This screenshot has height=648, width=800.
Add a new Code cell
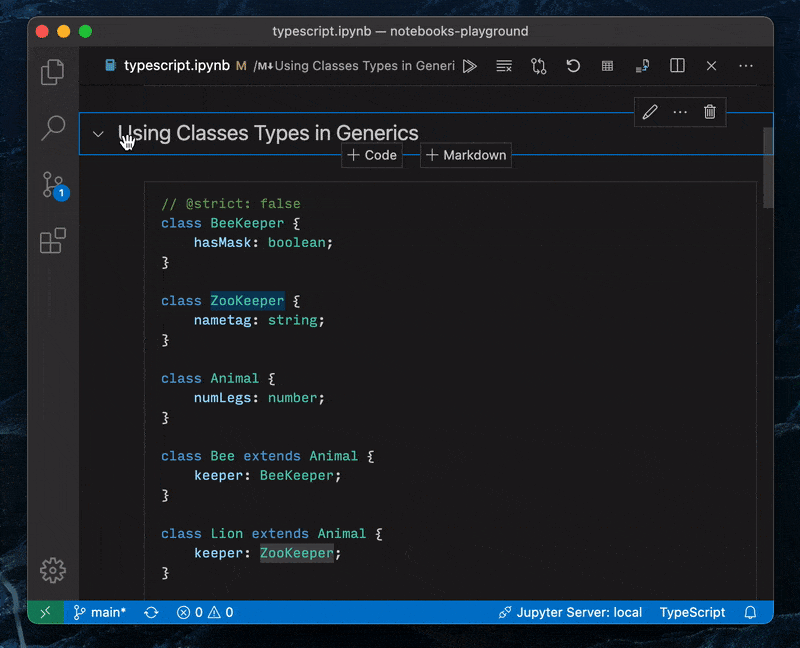pyautogui.click(x=372, y=155)
